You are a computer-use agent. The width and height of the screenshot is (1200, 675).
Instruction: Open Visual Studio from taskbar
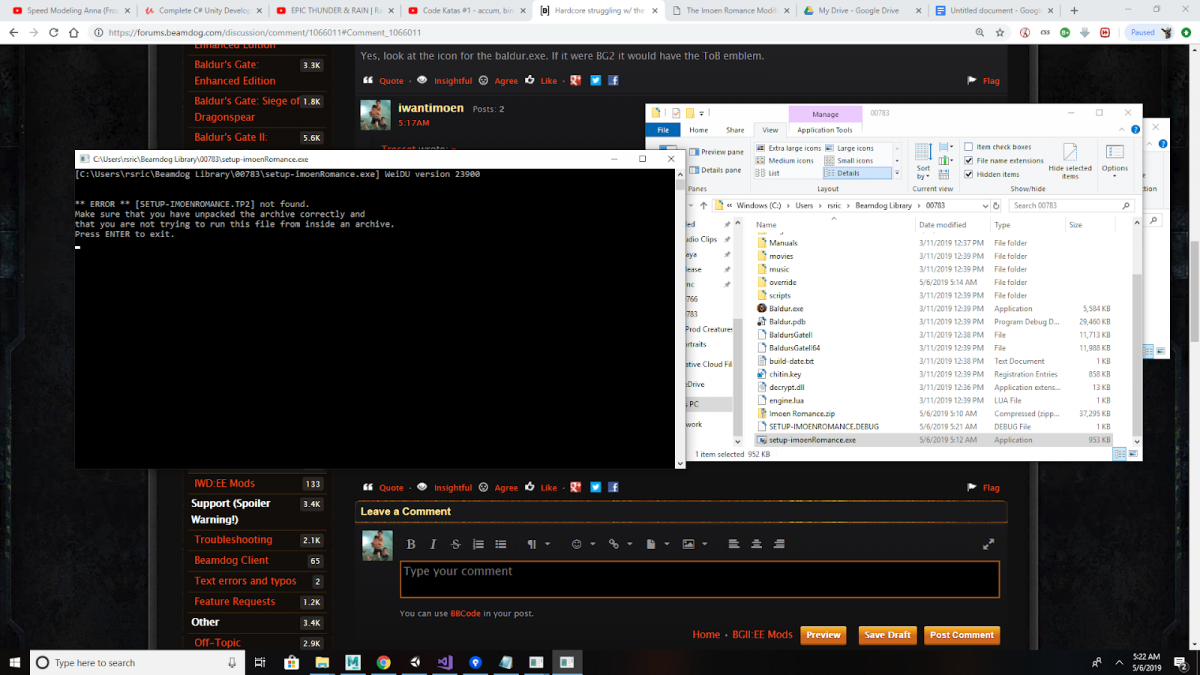[x=445, y=662]
